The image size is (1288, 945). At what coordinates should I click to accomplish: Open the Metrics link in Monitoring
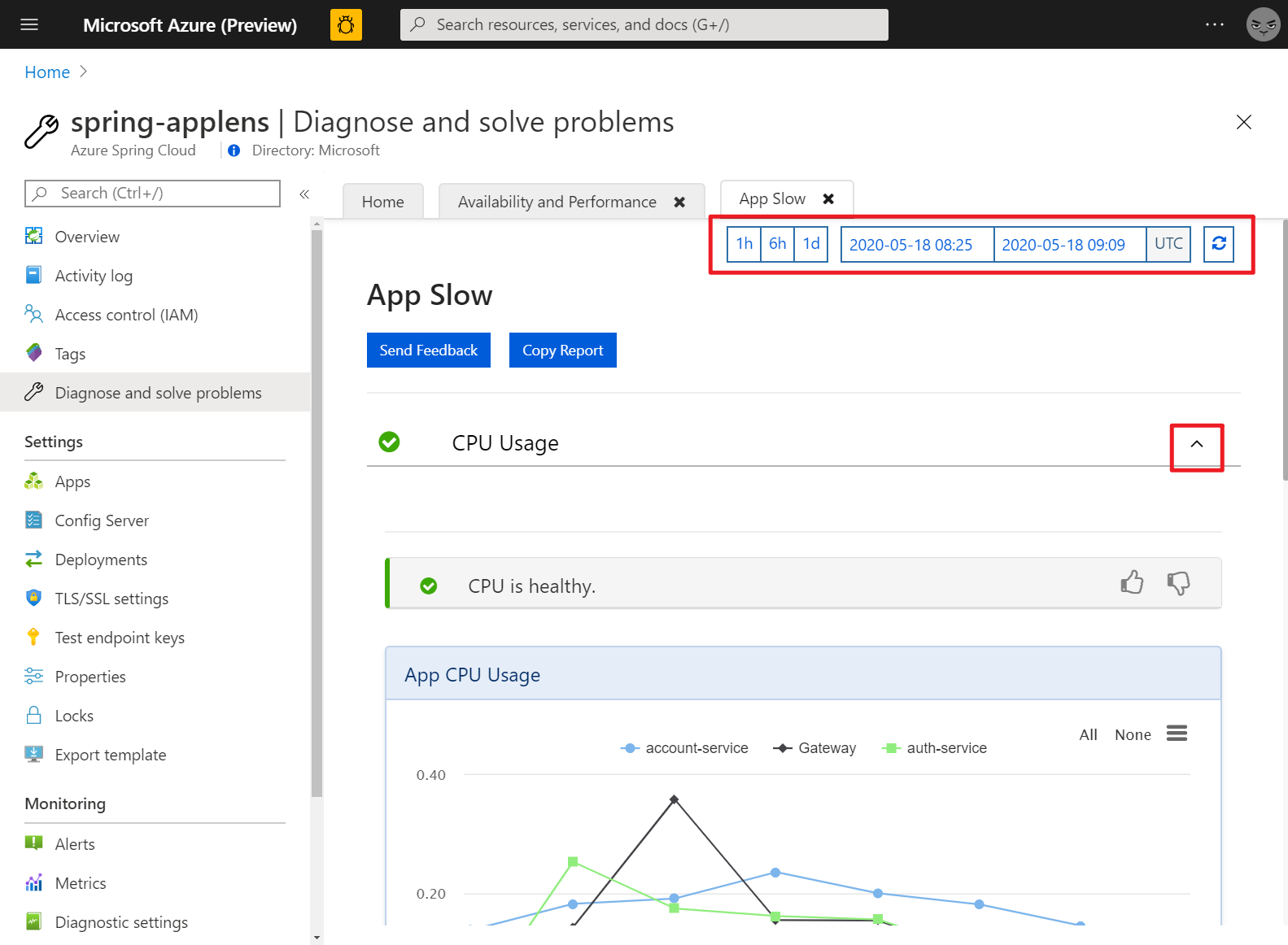click(x=81, y=882)
